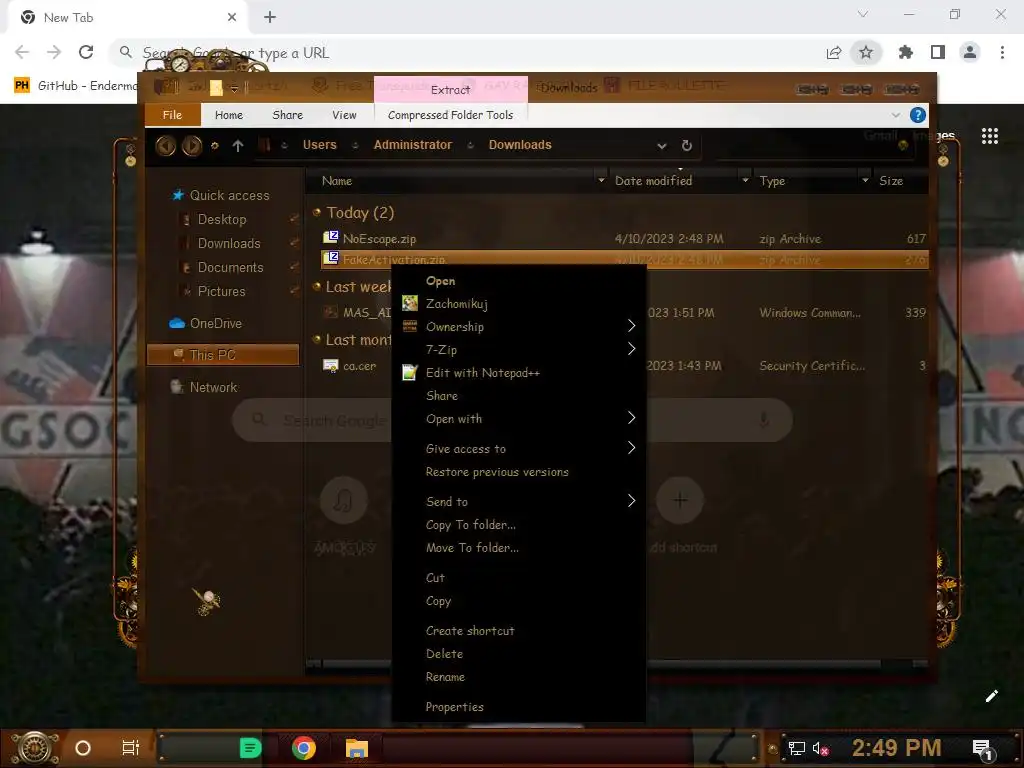The image size is (1024, 768).
Task: Sort files by Date modified column
Action: point(653,181)
